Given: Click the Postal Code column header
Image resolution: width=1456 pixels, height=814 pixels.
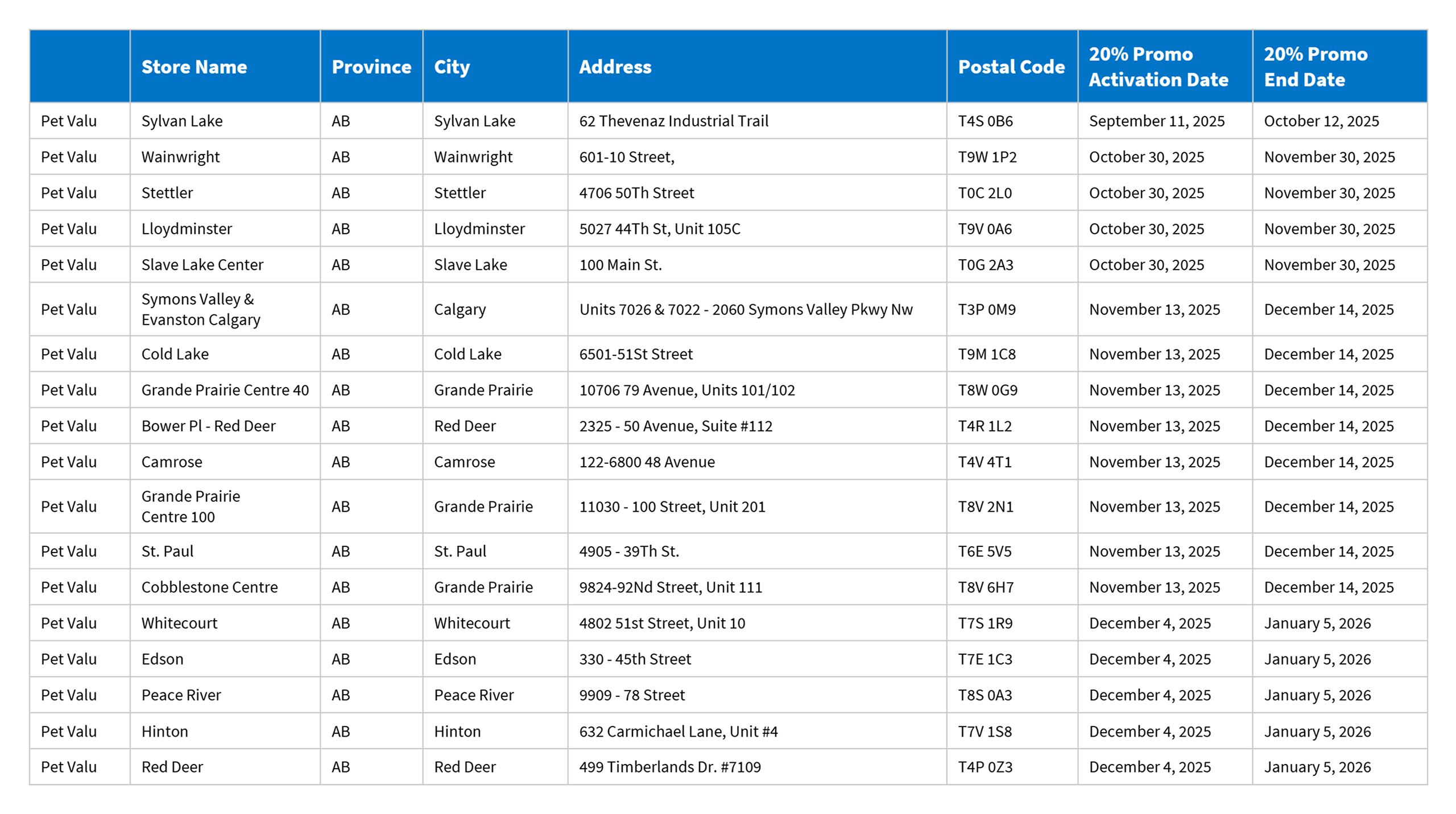Looking at the screenshot, I should point(1011,67).
